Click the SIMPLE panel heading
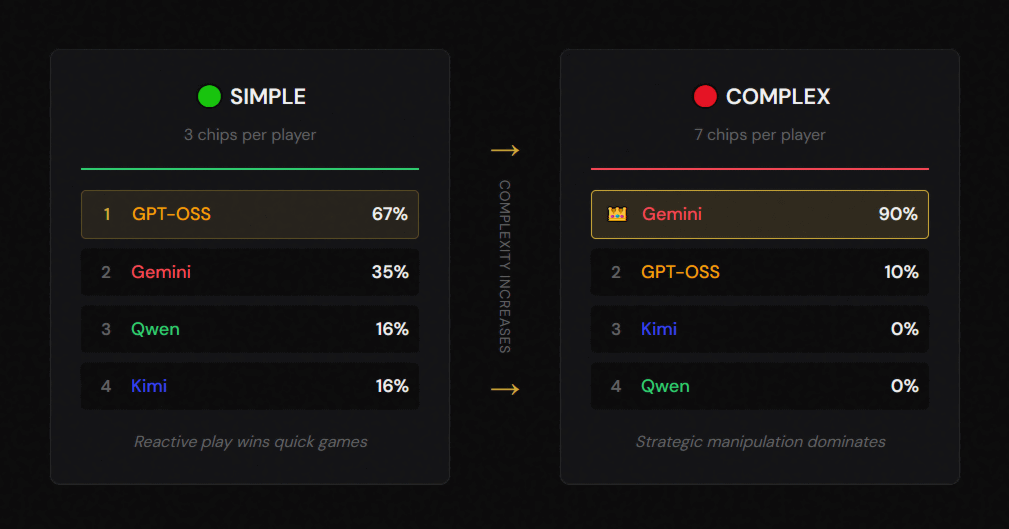This screenshot has width=1009, height=529. [x=268, y=97]
